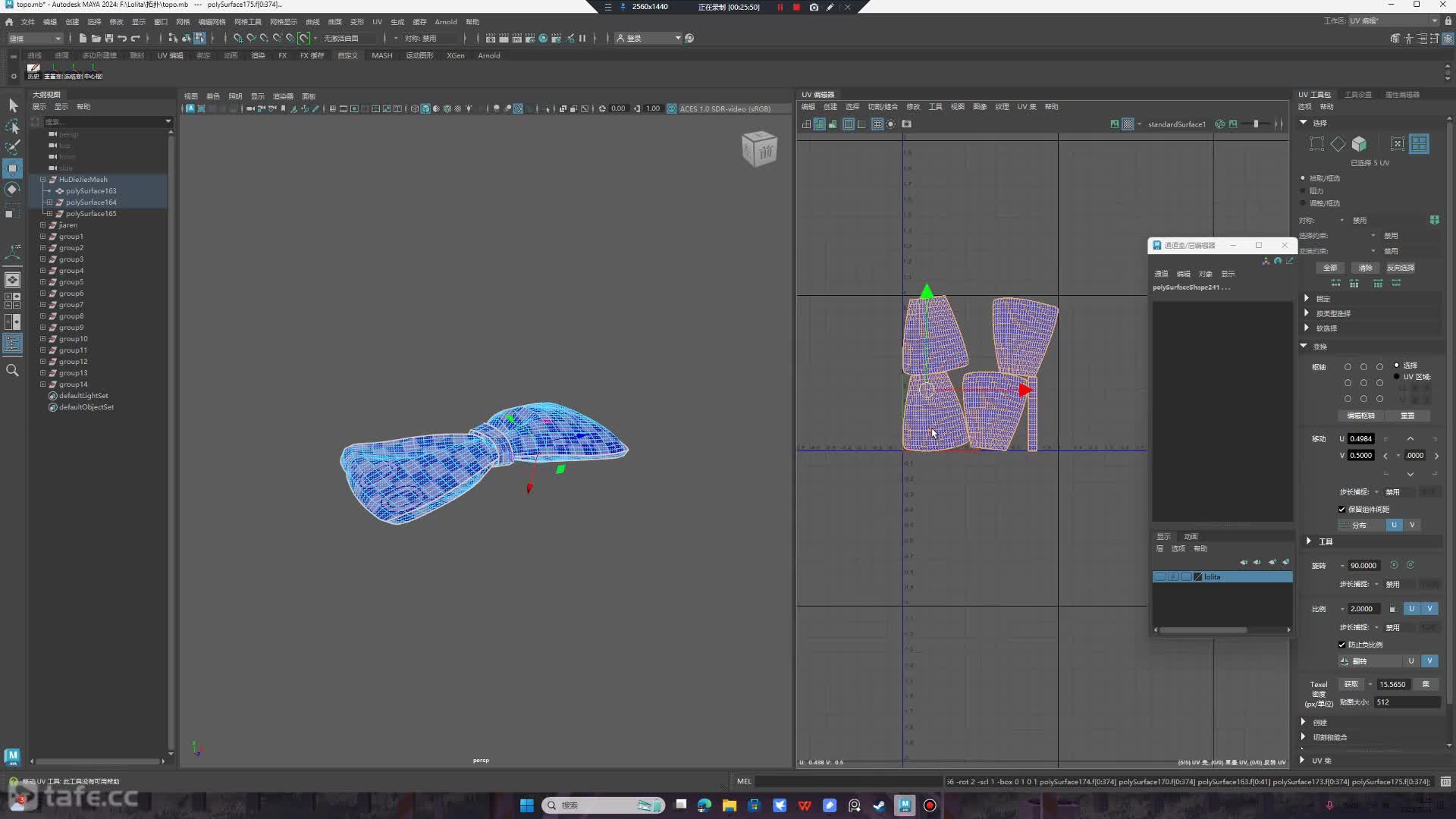Image resolution: width=1456 pixels, height=819 pixels.
Task: Expand the 创建 section
Action: click(x=1304, y=722)
